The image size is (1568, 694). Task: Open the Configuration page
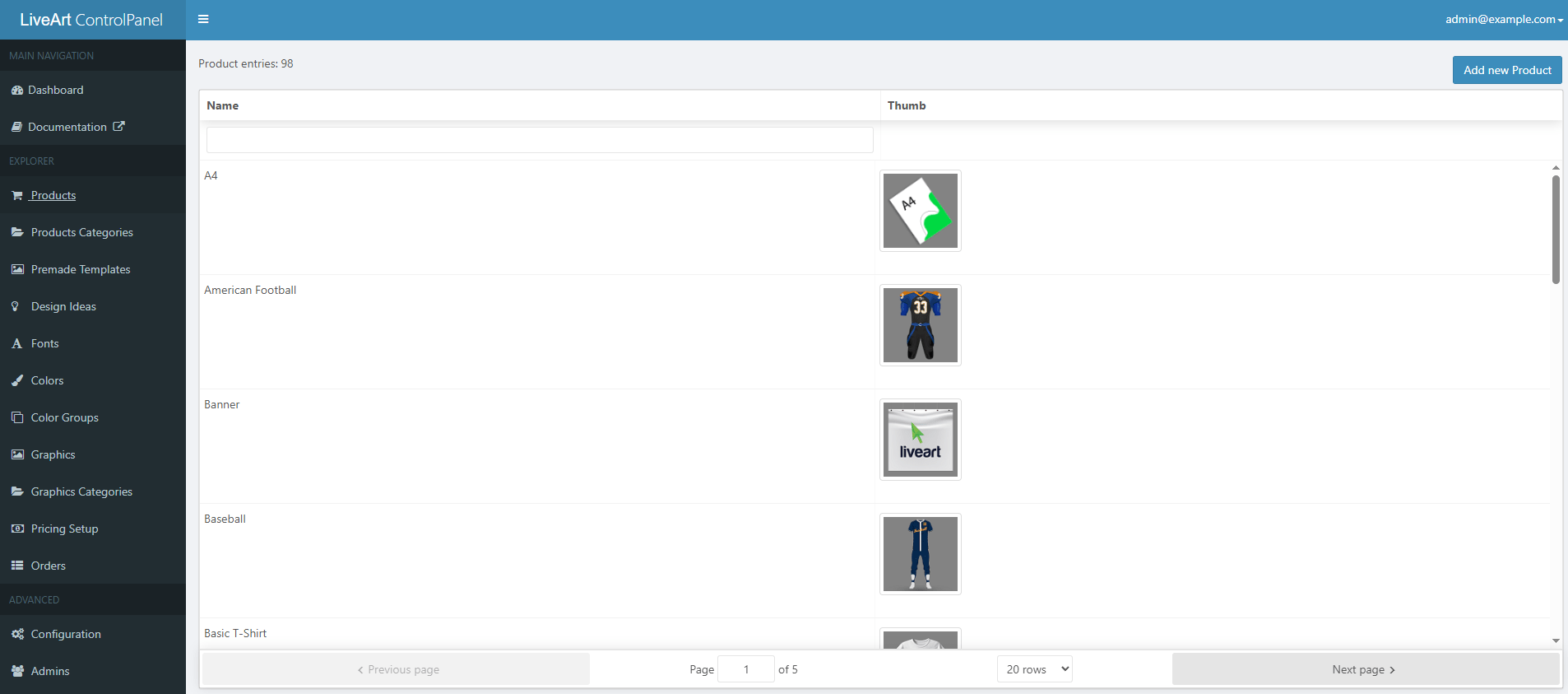[93, 634]
